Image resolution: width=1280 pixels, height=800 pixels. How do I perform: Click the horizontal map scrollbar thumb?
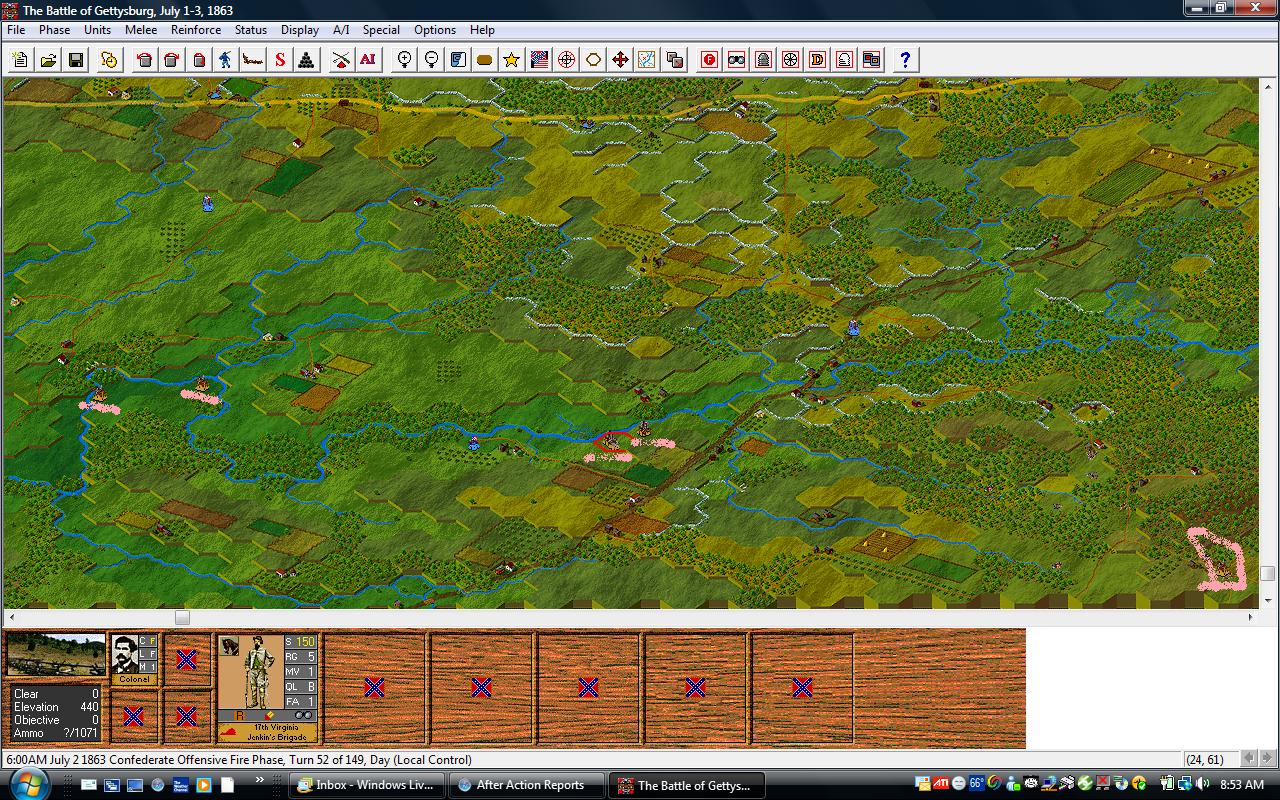pos(182,617)
